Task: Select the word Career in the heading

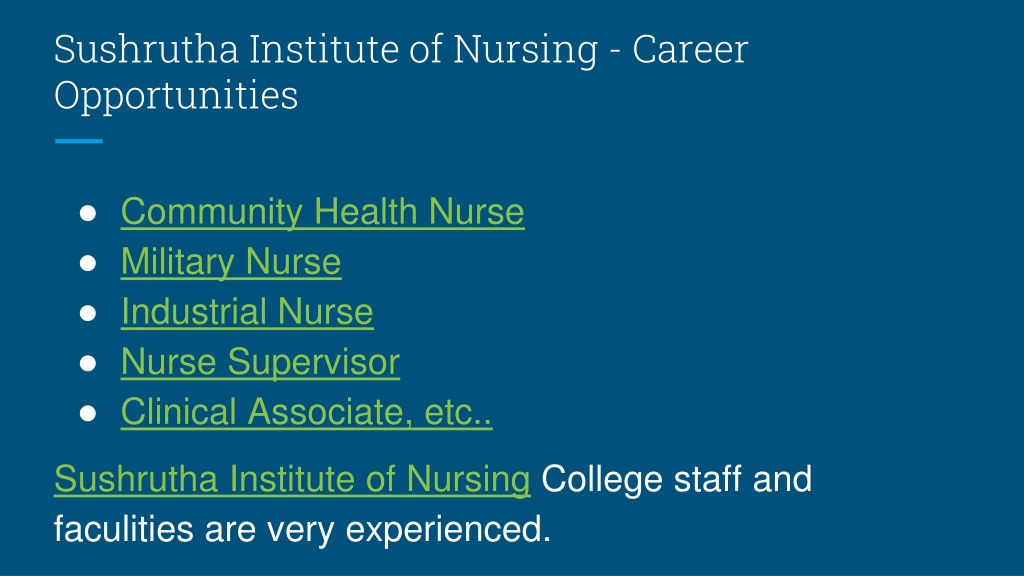Action: click(690, 50)
